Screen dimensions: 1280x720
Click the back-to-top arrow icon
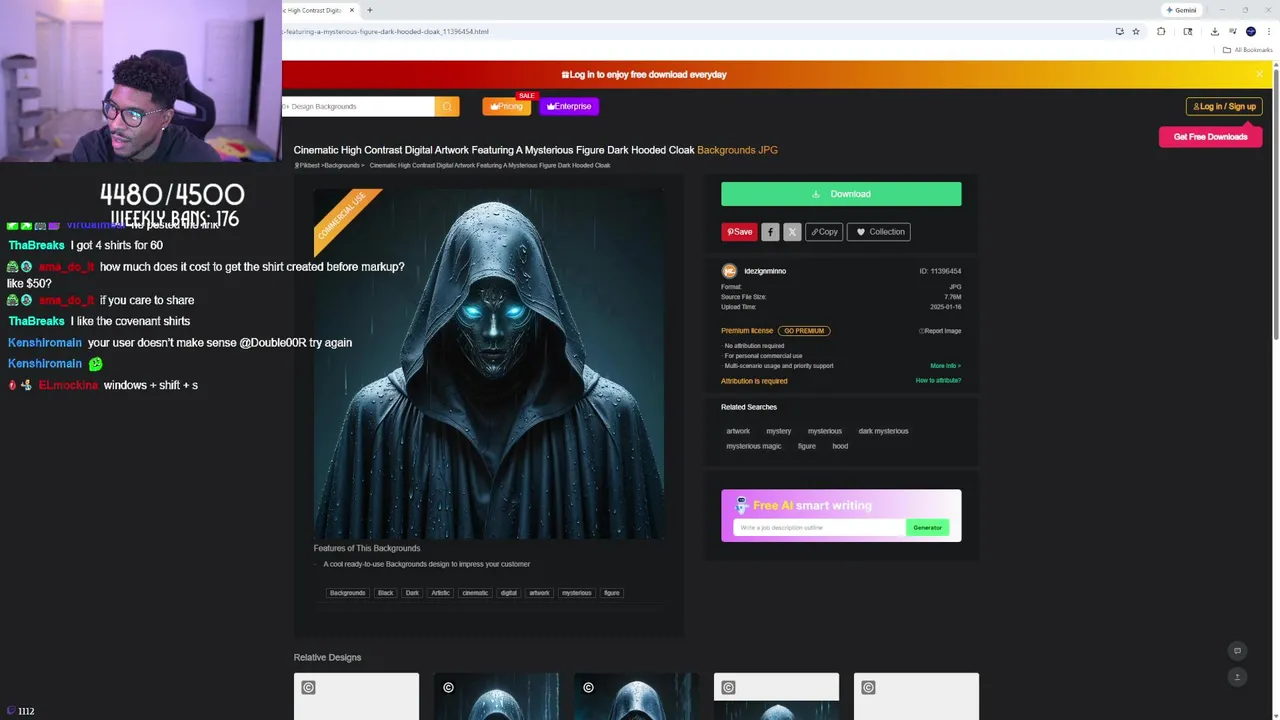(1237, 677)
